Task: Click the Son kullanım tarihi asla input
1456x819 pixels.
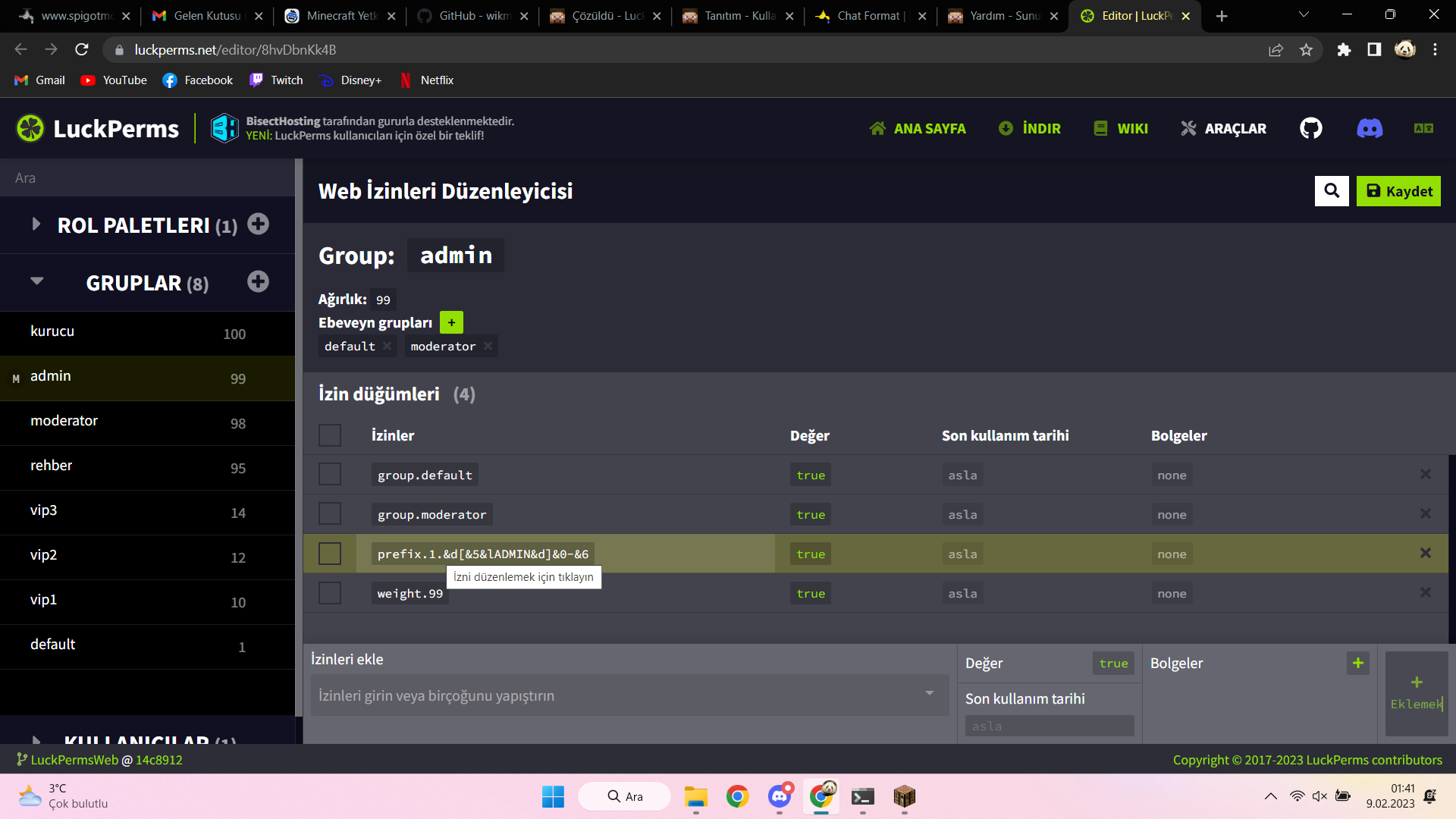Action: click(1050, 726)
